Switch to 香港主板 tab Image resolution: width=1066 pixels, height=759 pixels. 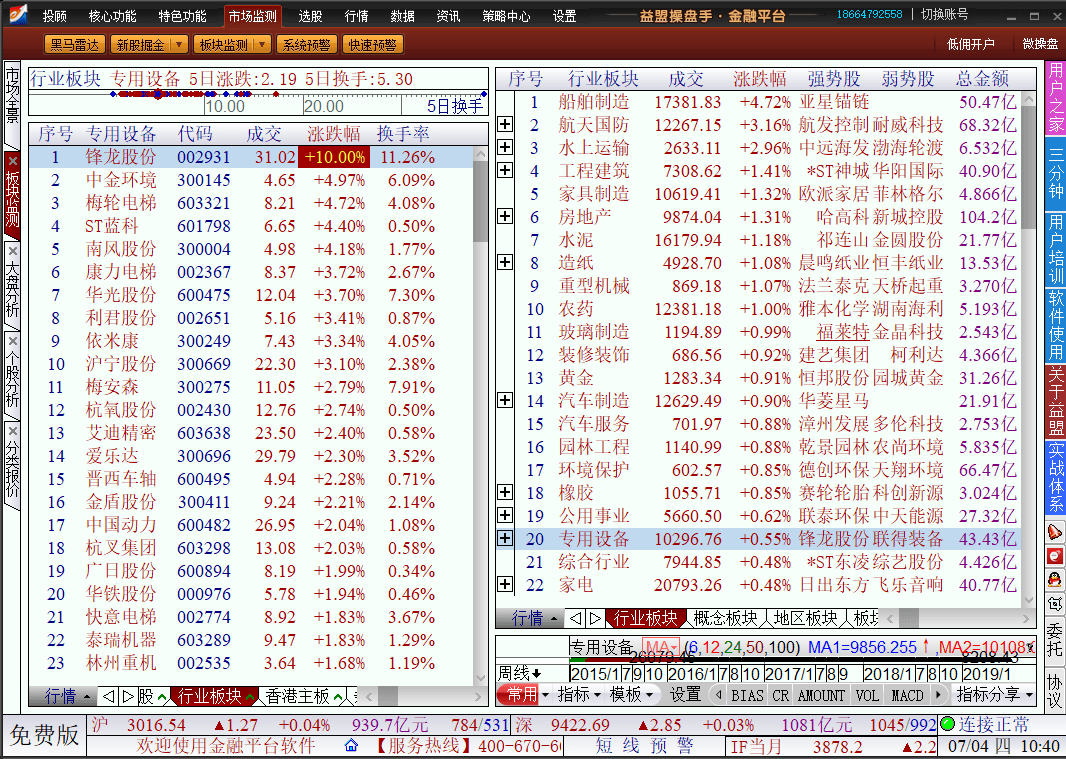(x=297, y=696)
